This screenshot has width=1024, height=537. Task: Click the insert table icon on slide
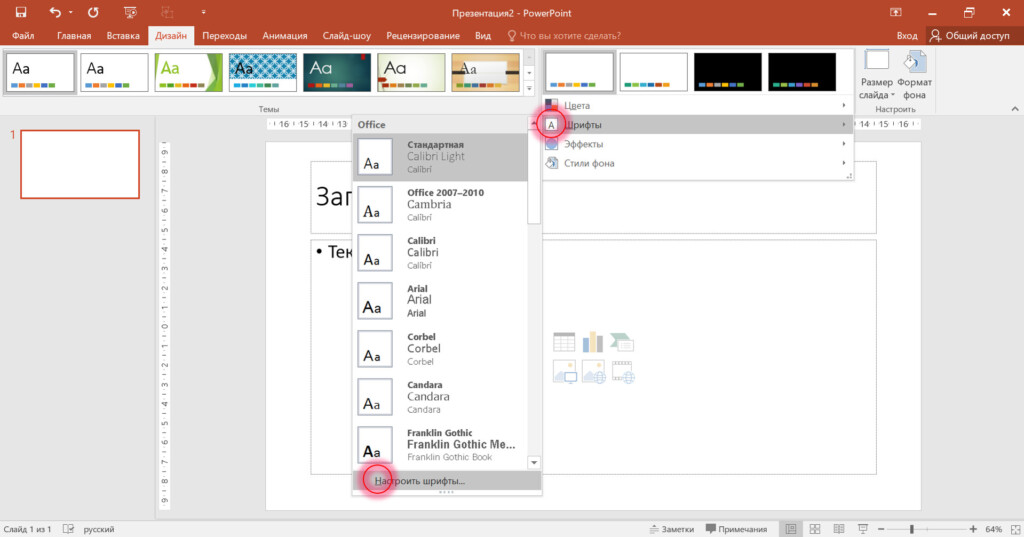[x=564, y=342]
